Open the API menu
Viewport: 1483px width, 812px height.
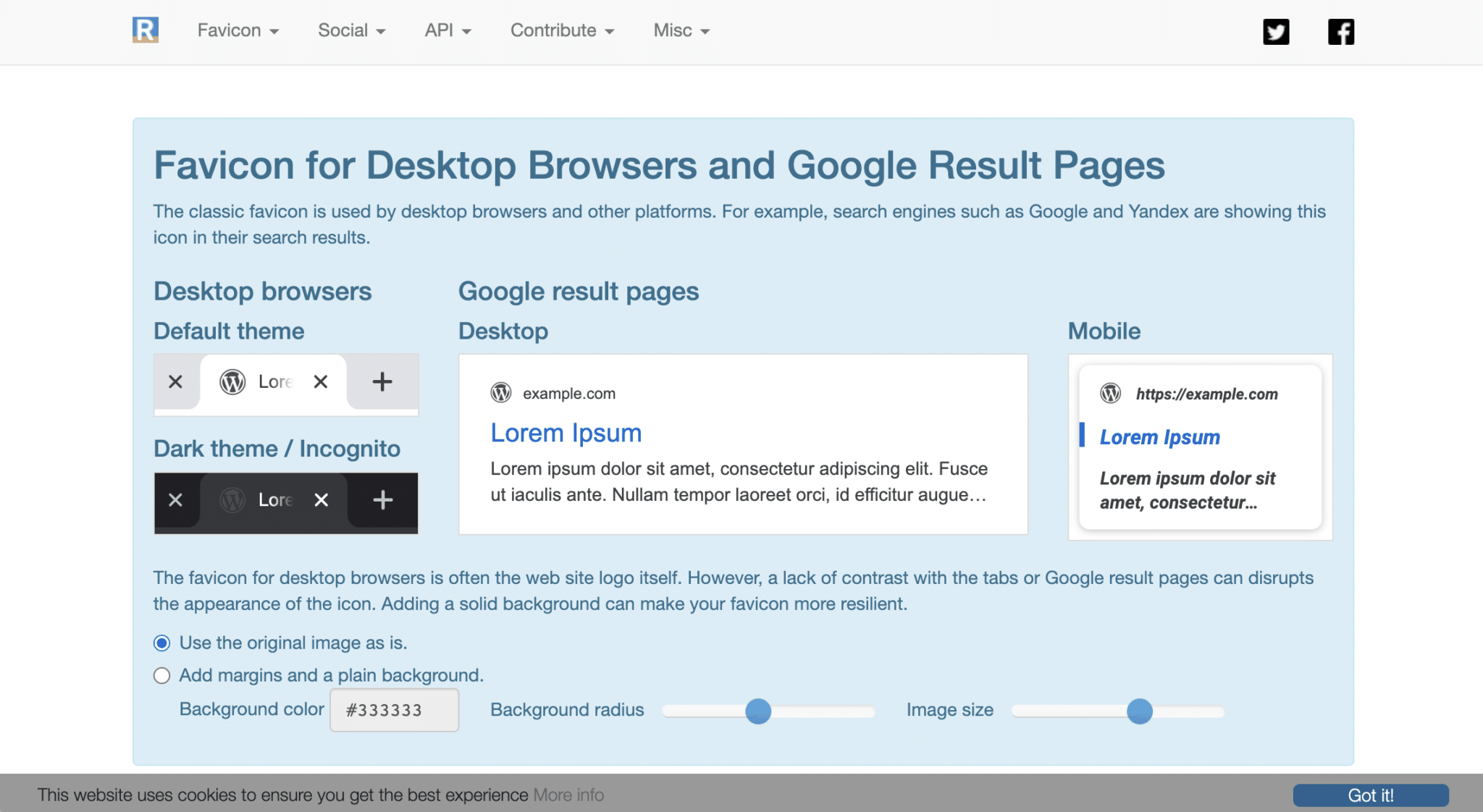(x=448, y=30)
